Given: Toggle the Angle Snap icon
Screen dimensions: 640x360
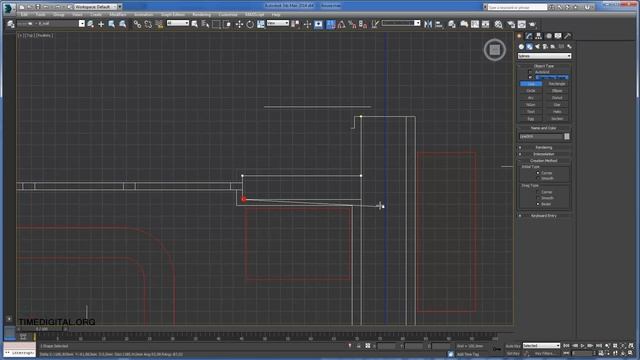Looking at the screenshot, I should (x=341, y=24).
